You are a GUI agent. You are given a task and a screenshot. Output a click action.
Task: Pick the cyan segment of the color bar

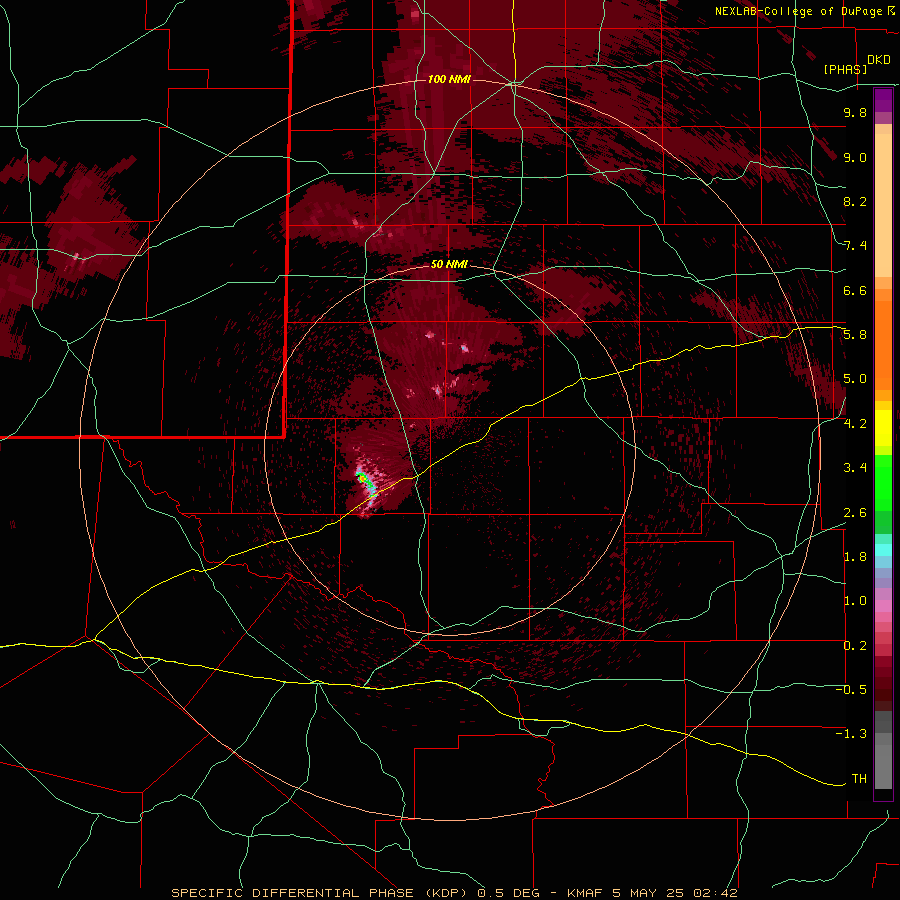click(x=883, y=550)
